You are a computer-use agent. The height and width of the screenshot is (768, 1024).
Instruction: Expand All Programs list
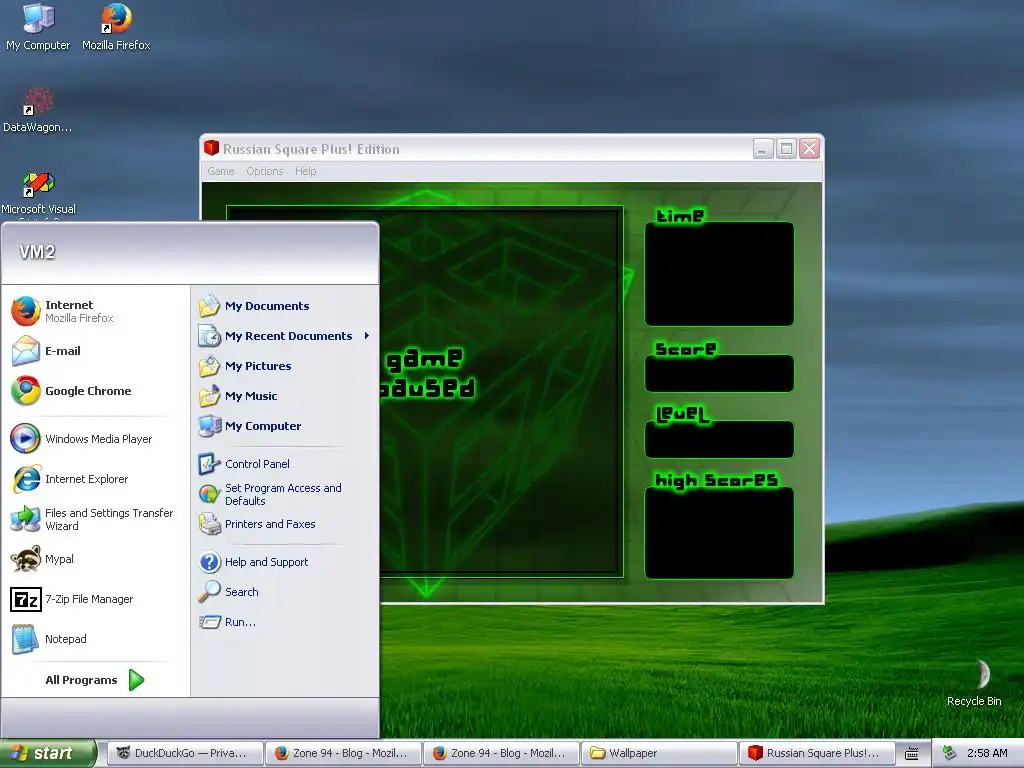(95, 680)
